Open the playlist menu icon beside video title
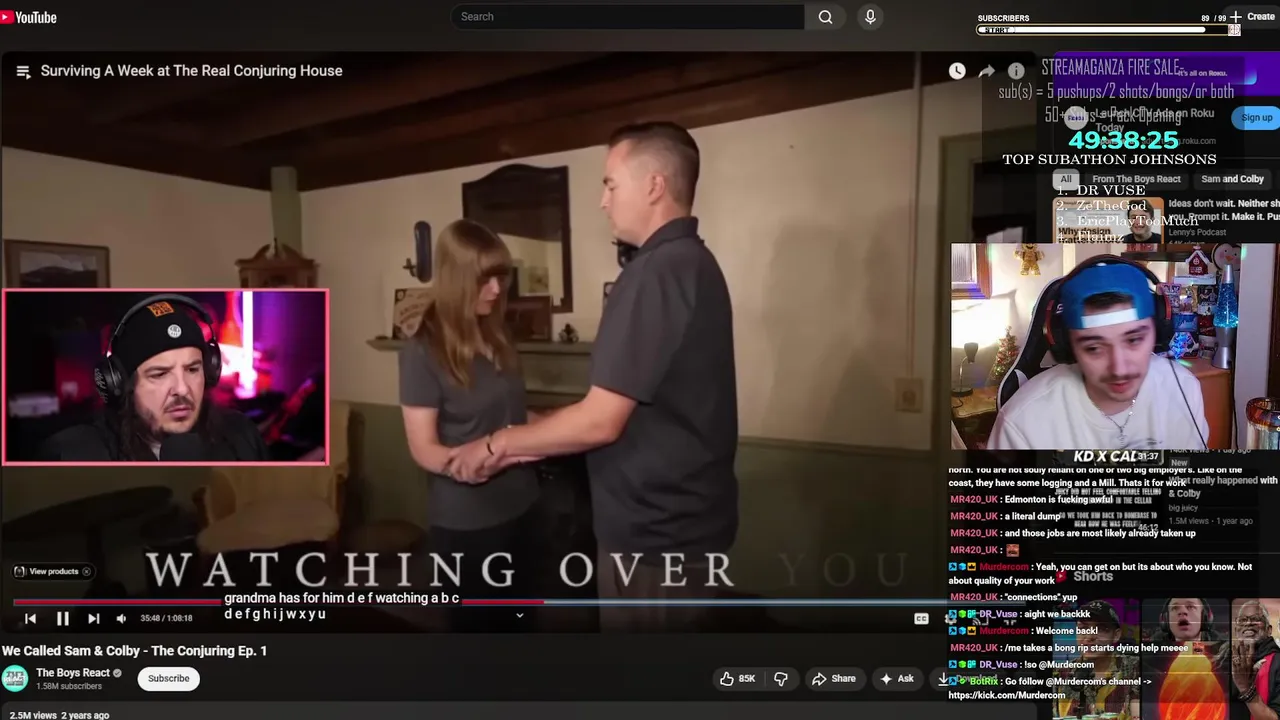 [23, 71]
